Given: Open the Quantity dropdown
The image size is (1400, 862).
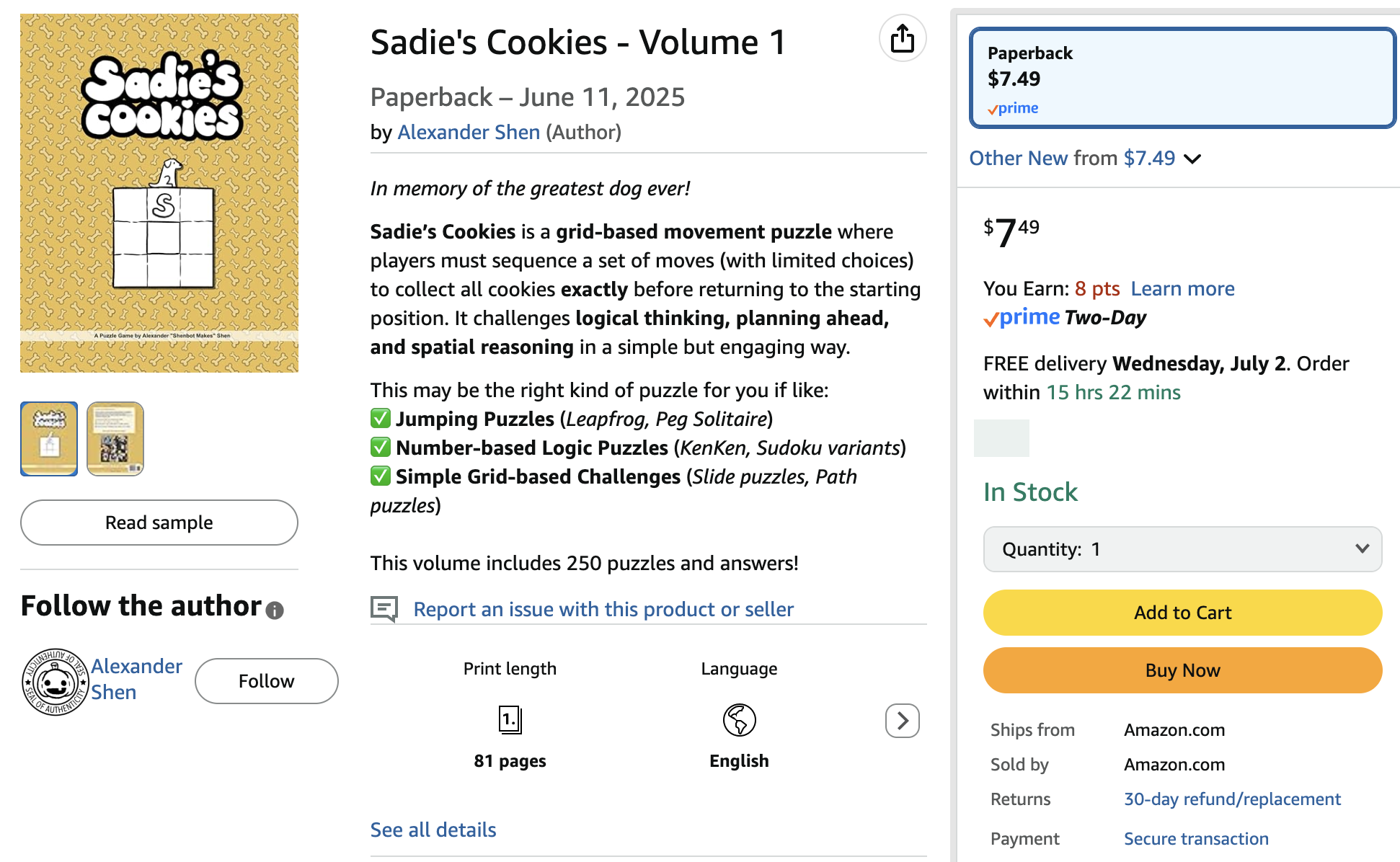Looking at the screenshot, I should [1182, 549].
